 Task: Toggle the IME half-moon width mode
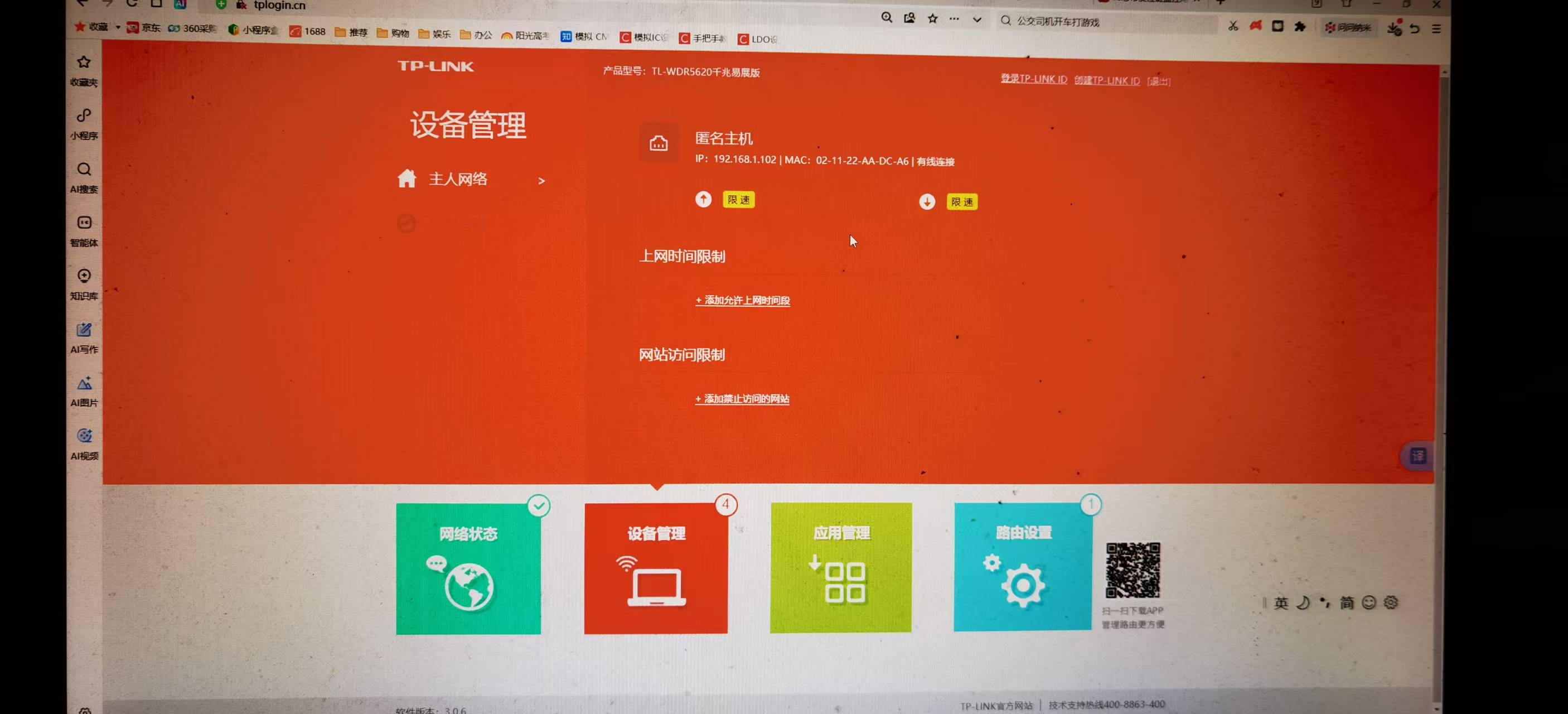(1303, 602)
